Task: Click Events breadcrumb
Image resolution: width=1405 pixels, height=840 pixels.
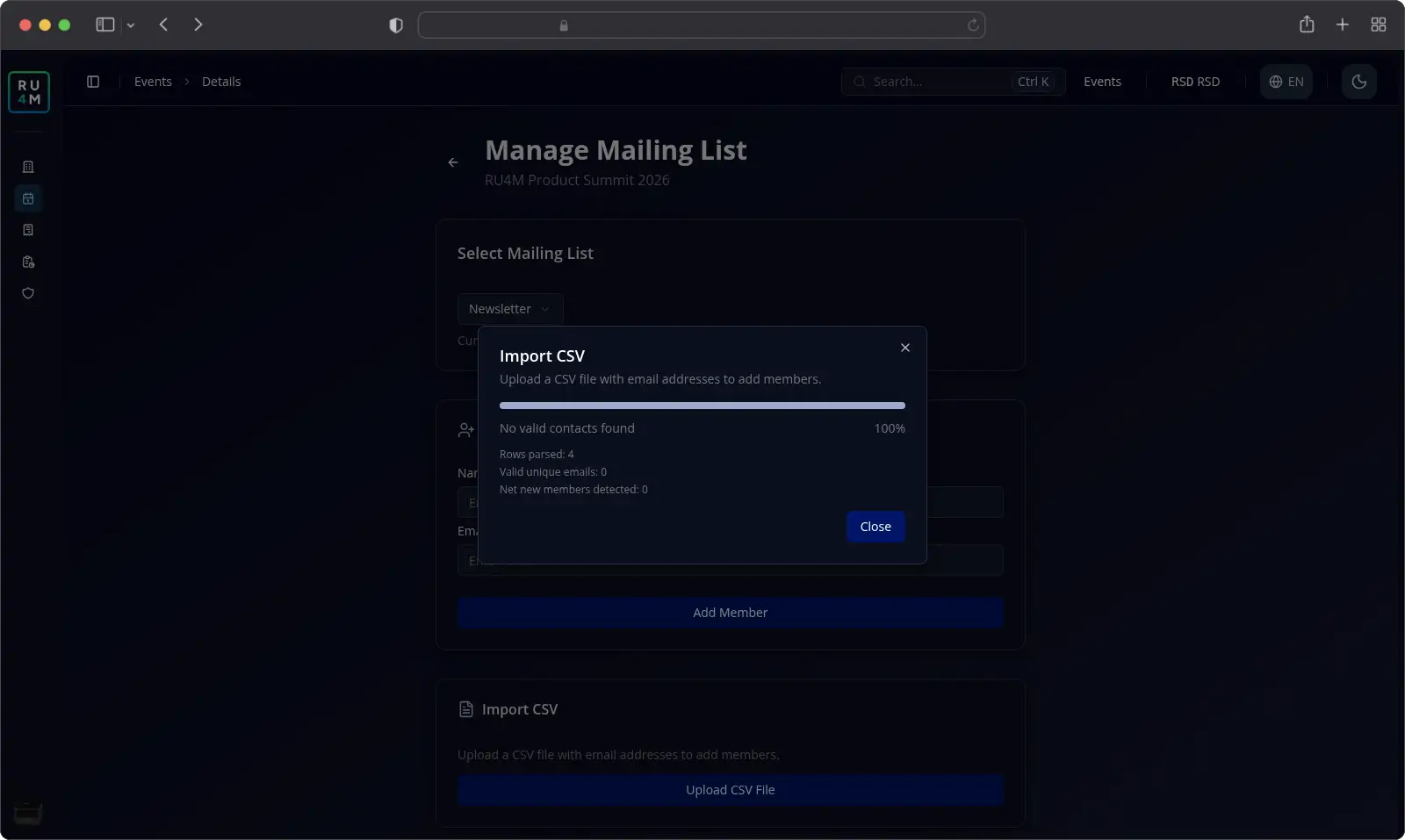Action: coord(153,82)
